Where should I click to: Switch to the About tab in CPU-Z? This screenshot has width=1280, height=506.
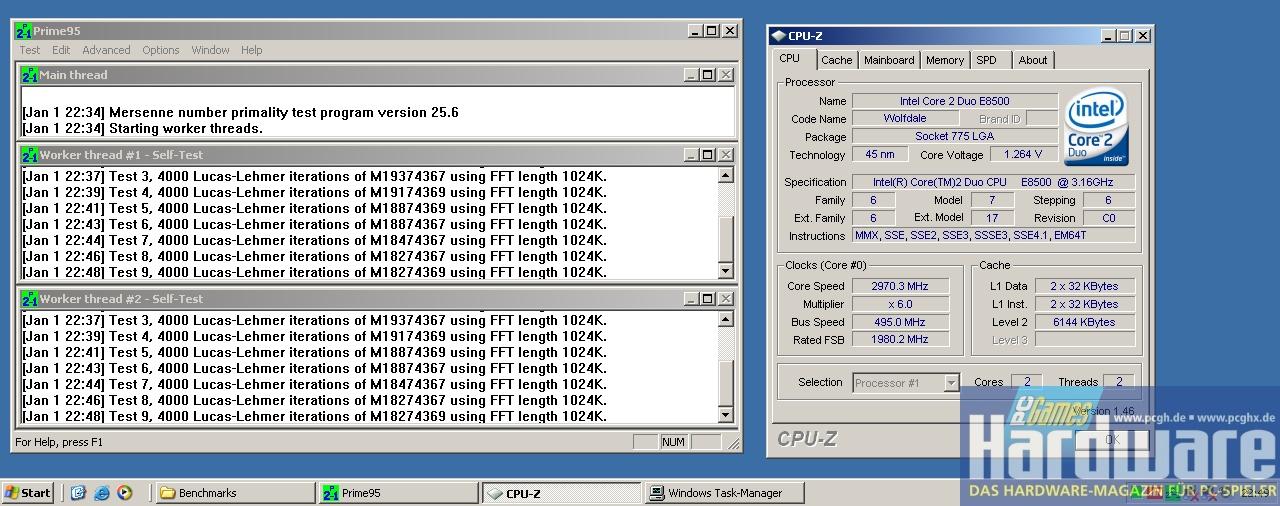coord(1033,60)
